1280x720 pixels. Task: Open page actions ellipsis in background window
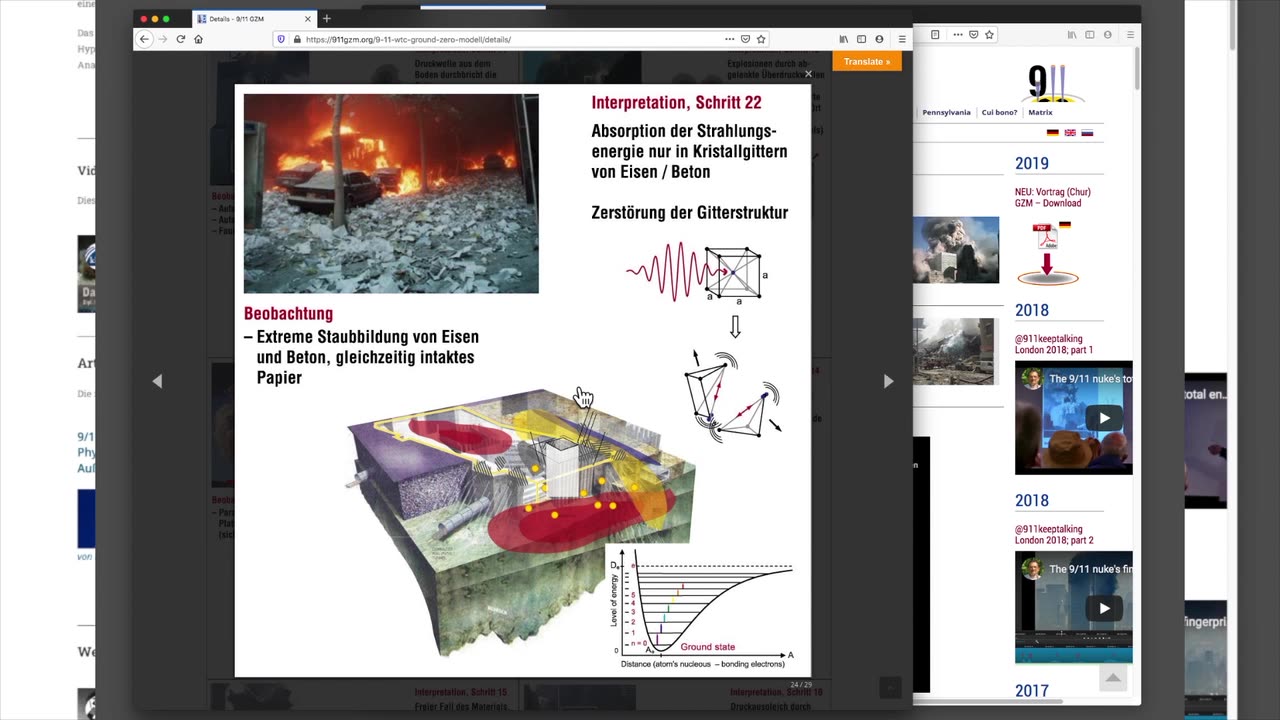pos(957,35)
